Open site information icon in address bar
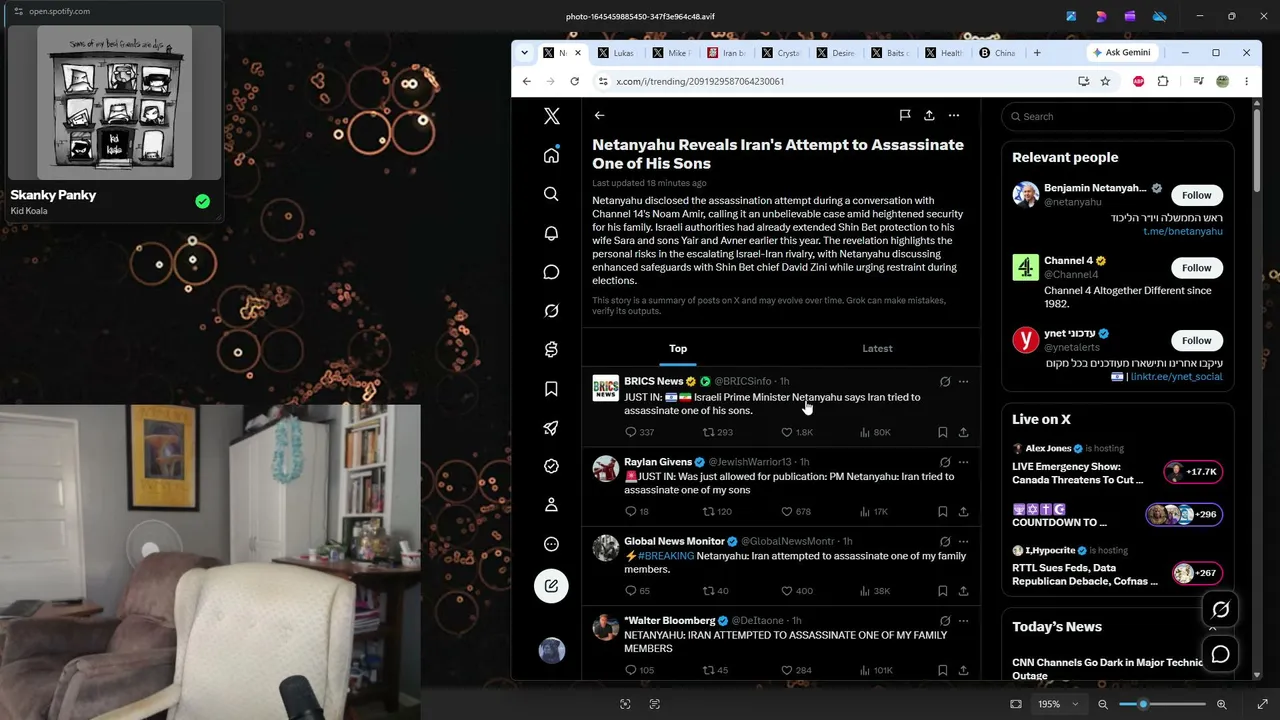The width and height of the screenshot is (1280, 720). click(x=602, y=81)
